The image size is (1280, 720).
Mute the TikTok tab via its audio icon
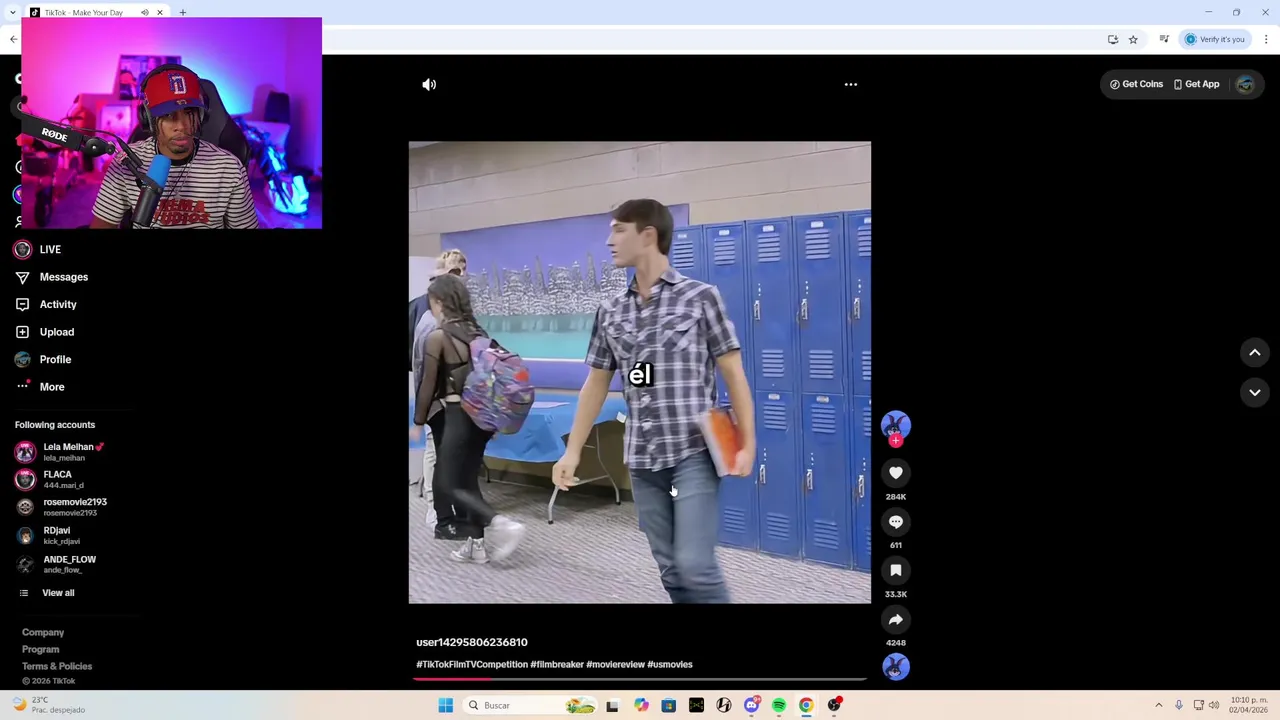coord(145,12)
